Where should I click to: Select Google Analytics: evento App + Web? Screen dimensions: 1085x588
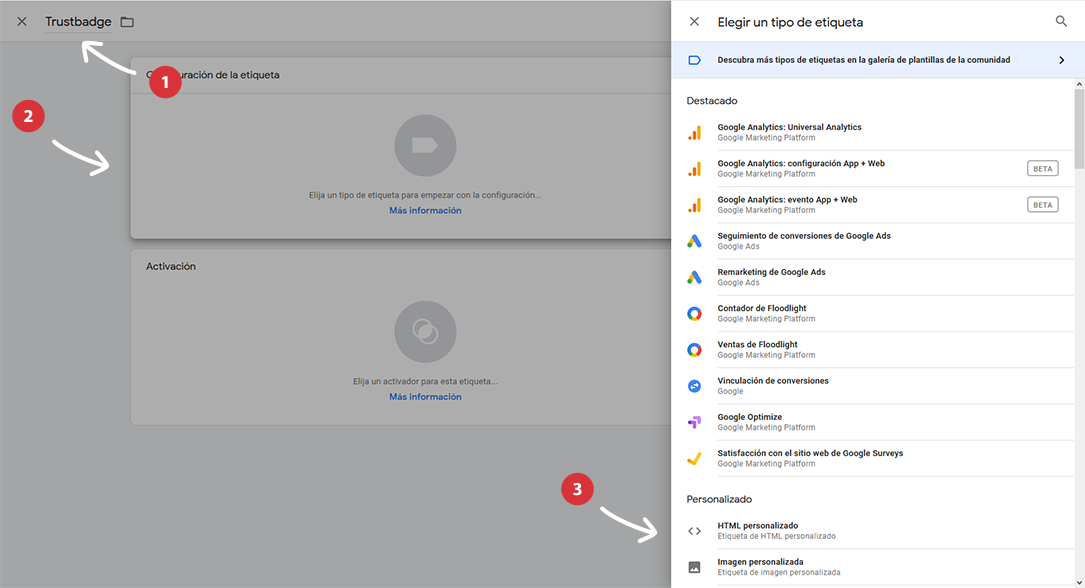tap(879, 205)
